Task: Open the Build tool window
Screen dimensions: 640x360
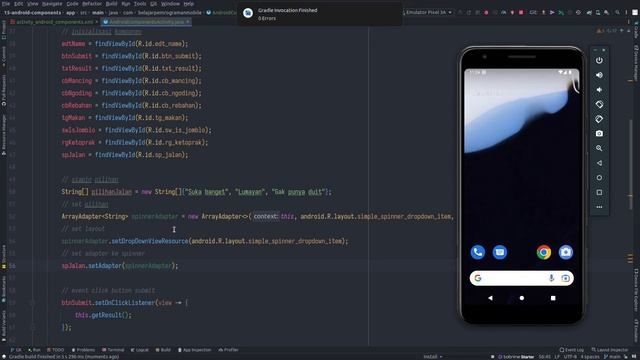Action: click(x=163, y=350)
